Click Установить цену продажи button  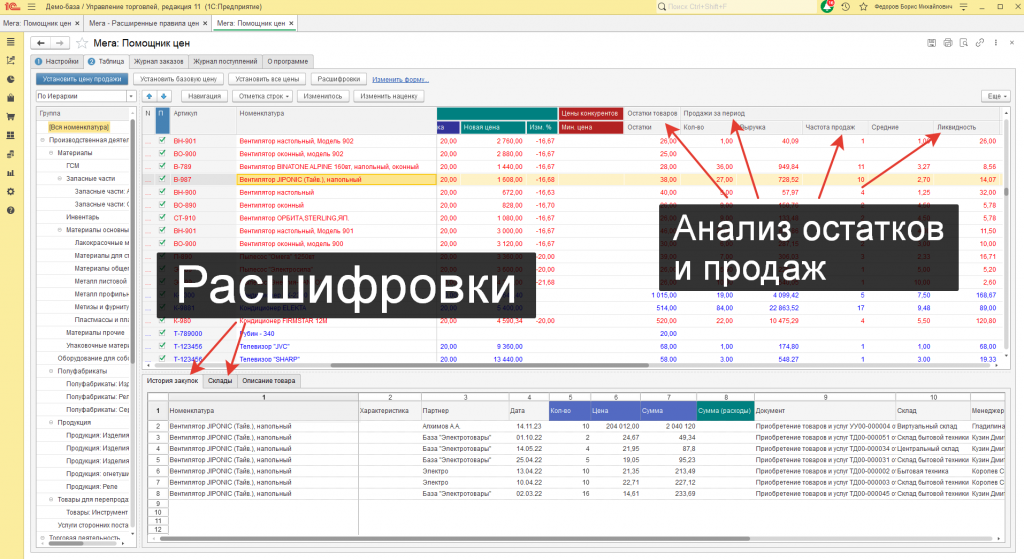[82, 79]
